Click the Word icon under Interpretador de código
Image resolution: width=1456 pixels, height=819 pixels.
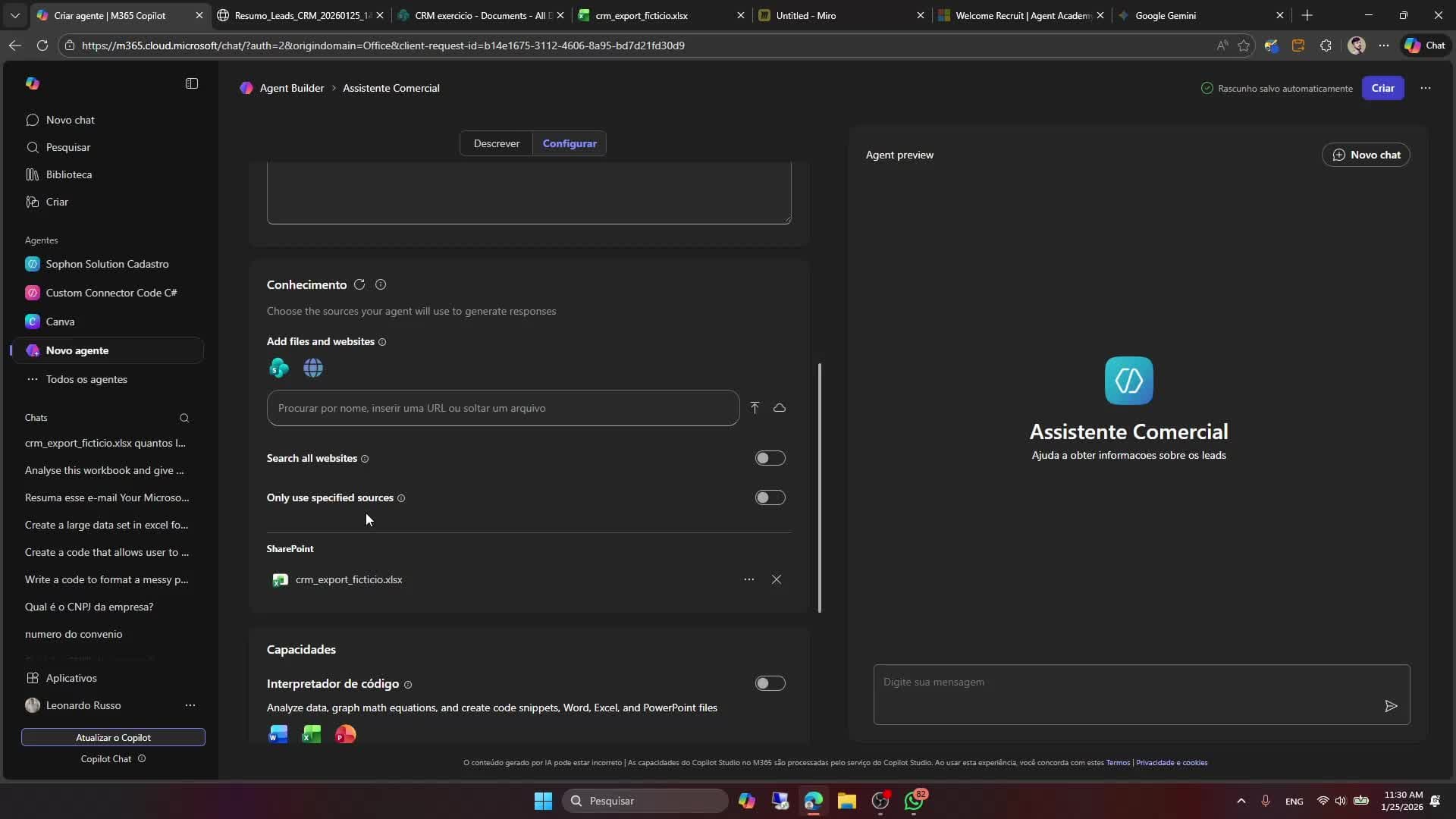coord(278,734)
